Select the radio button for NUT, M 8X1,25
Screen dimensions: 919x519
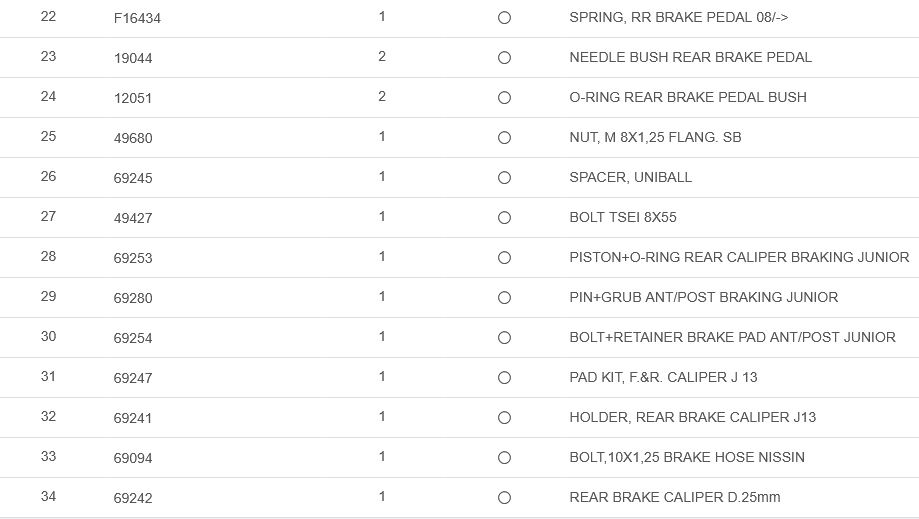(x=504, y=138)
